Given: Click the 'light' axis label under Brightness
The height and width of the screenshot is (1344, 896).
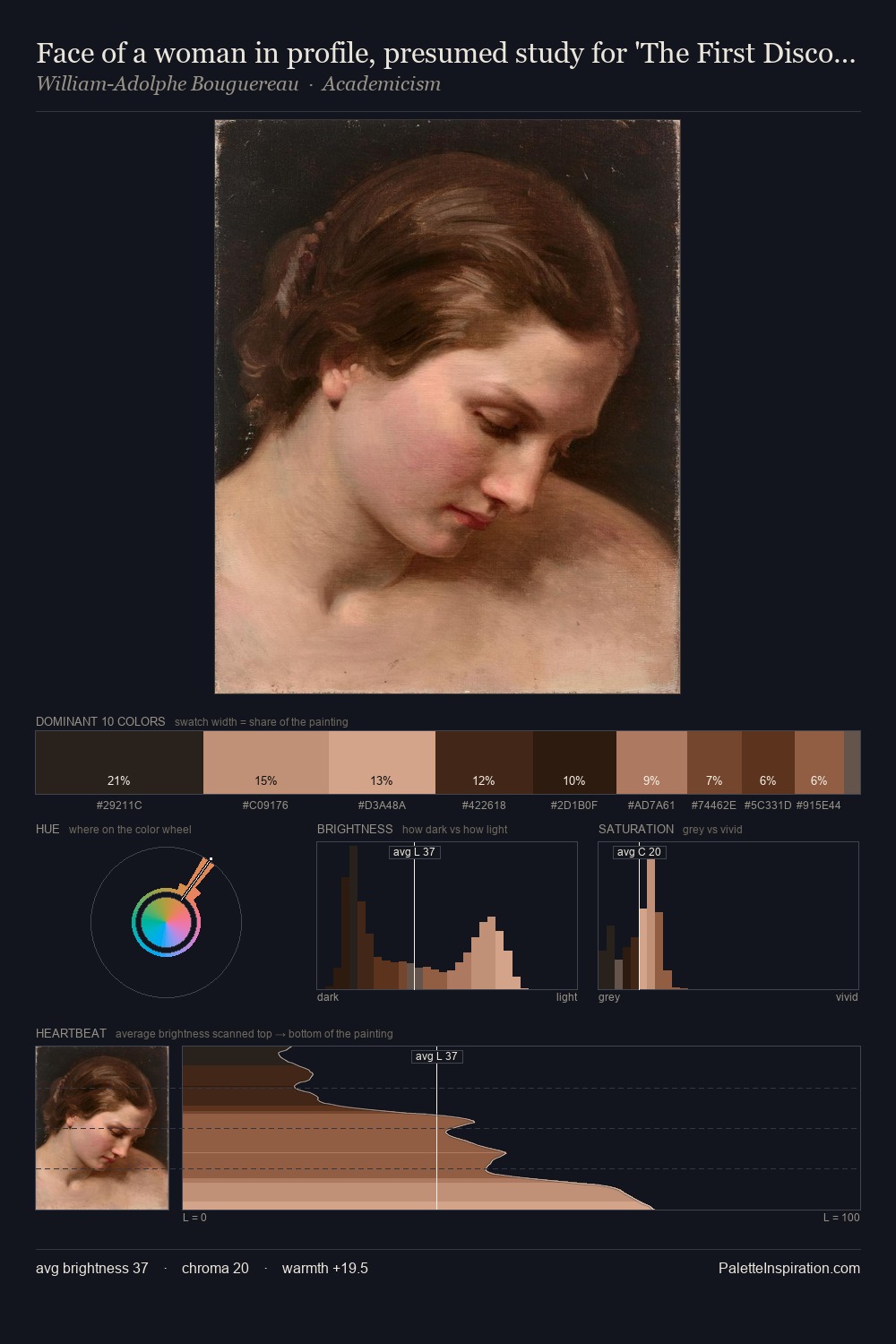Looking at the screenshot, I should (x=566, y=997).
